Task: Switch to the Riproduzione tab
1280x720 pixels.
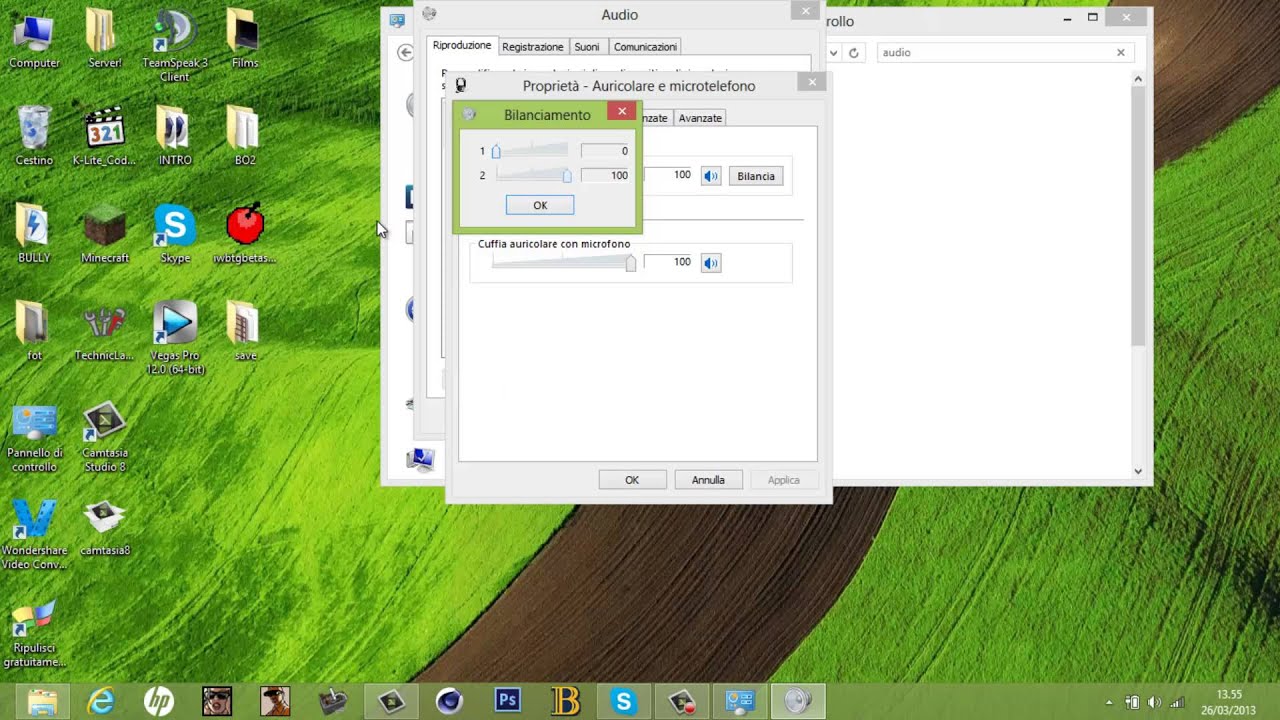Action: pos(462,46)
